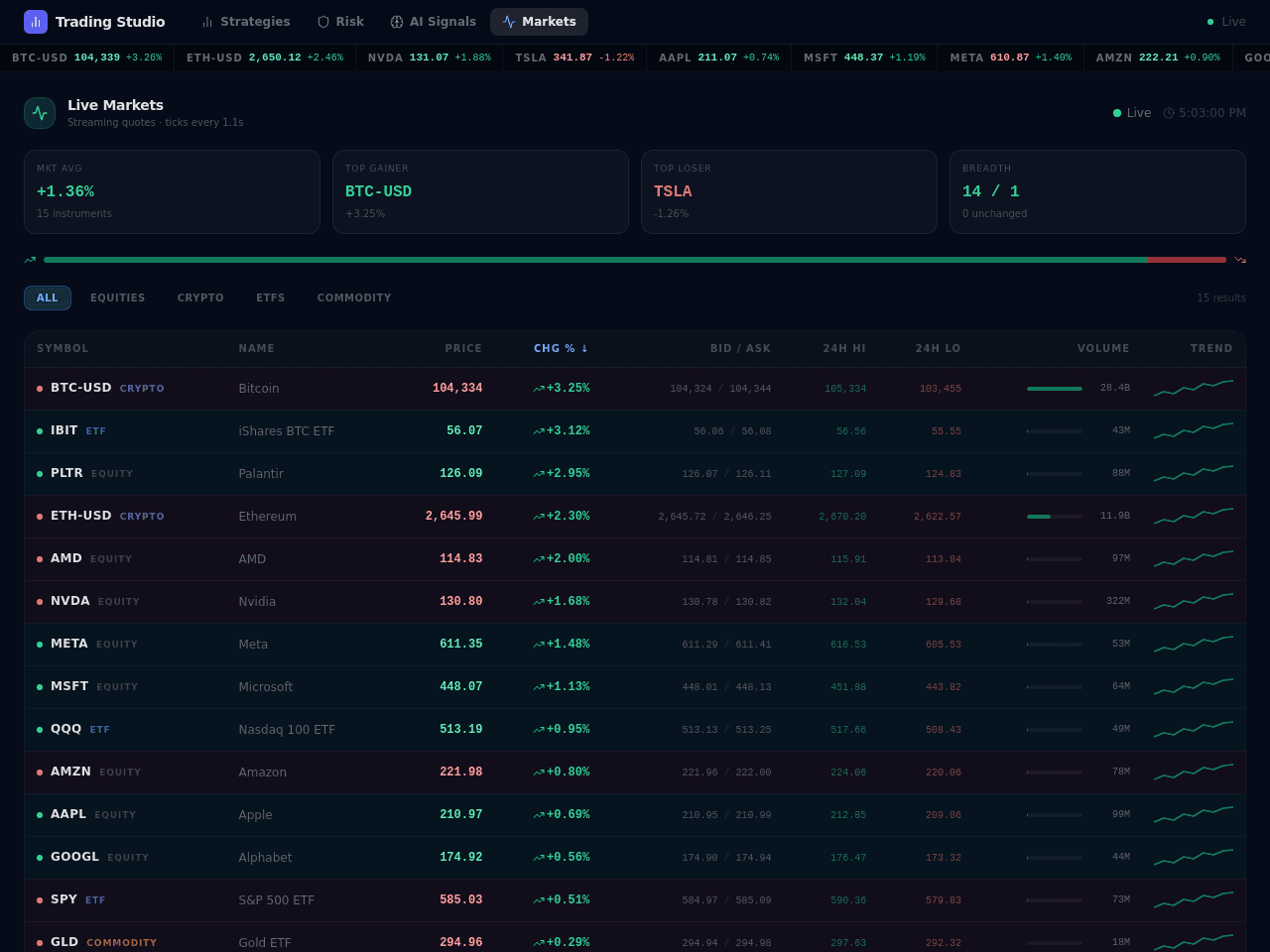The height and width of the screenshot is (952, 1270).
Task: Click the PLTR trend sparkline
Action: pyautogui.click(x=1194, y=474)
